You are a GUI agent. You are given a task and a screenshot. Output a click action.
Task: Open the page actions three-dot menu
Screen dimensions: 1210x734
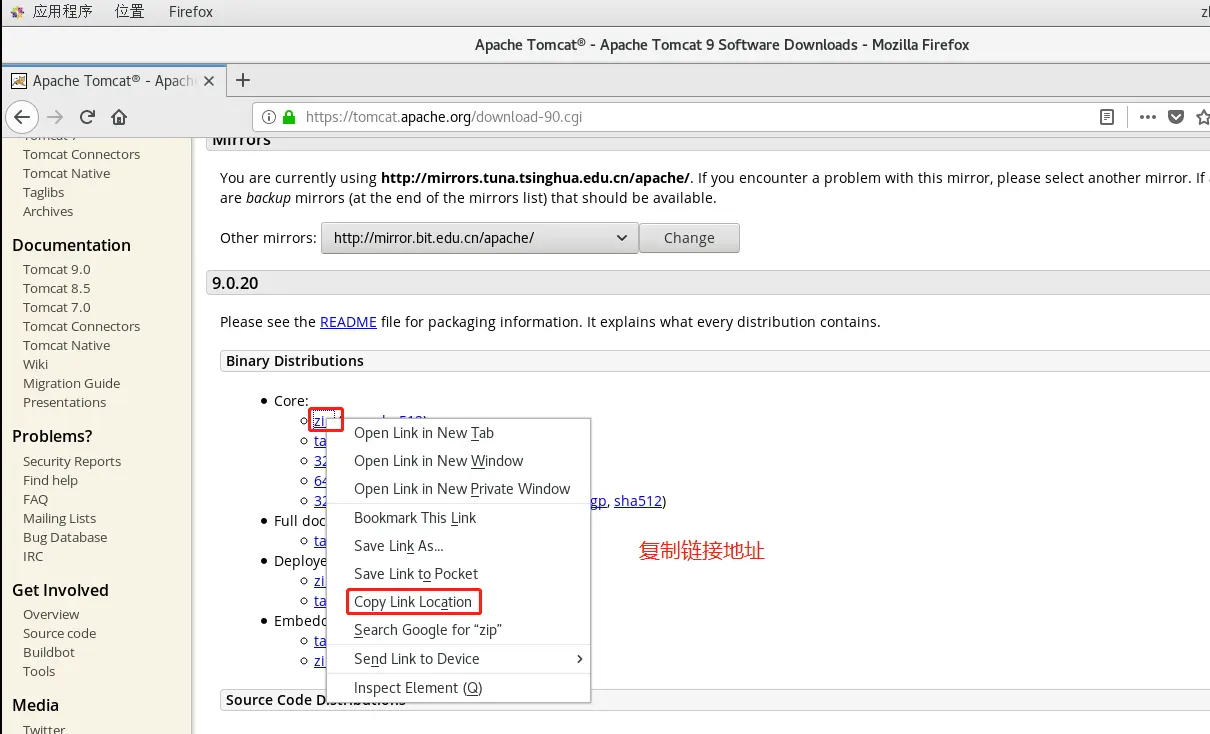(1147, 117)
